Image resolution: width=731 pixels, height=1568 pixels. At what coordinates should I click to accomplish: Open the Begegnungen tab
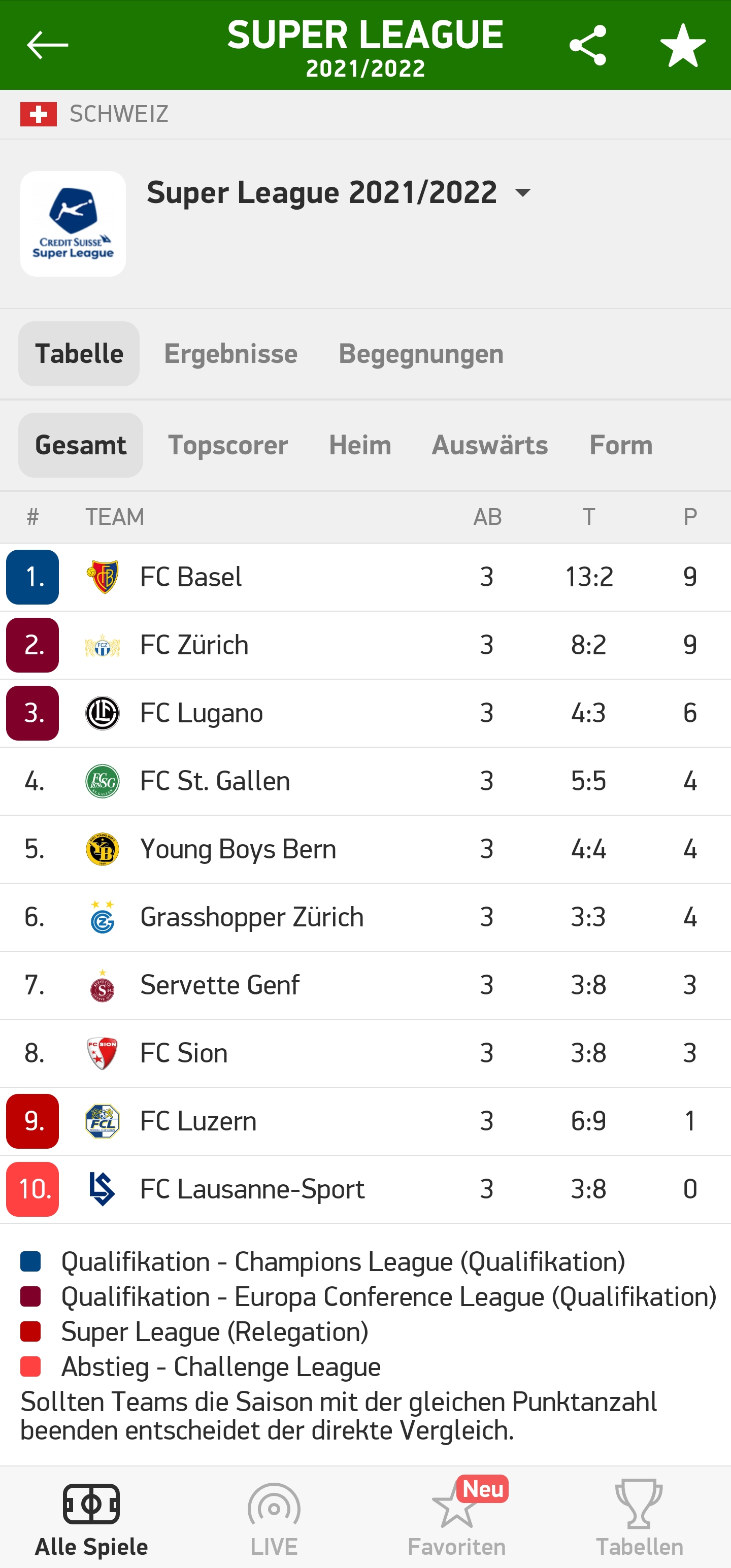tap(421, 354)
